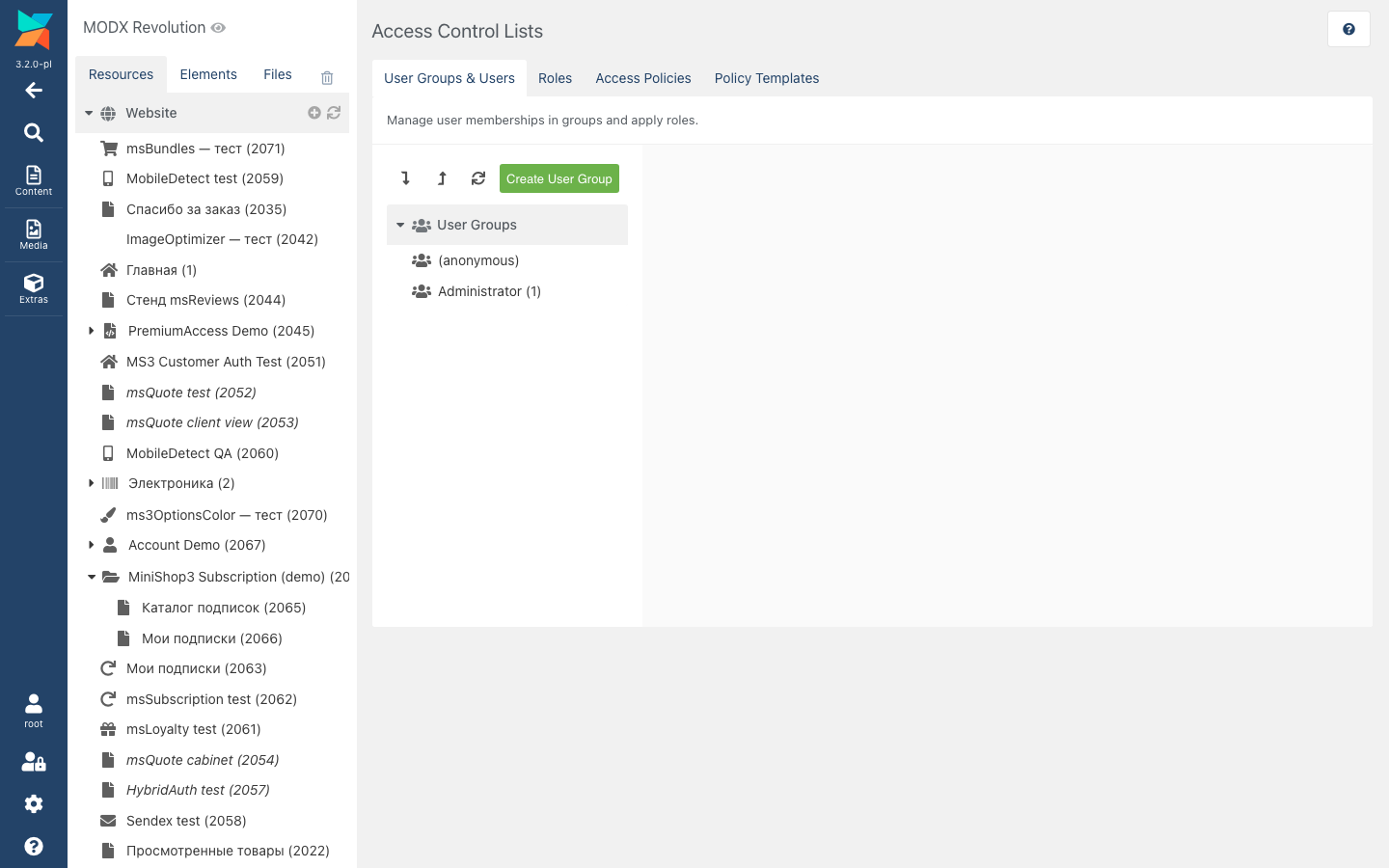Select the (anonymous) user group label

(x=478, y=260)
